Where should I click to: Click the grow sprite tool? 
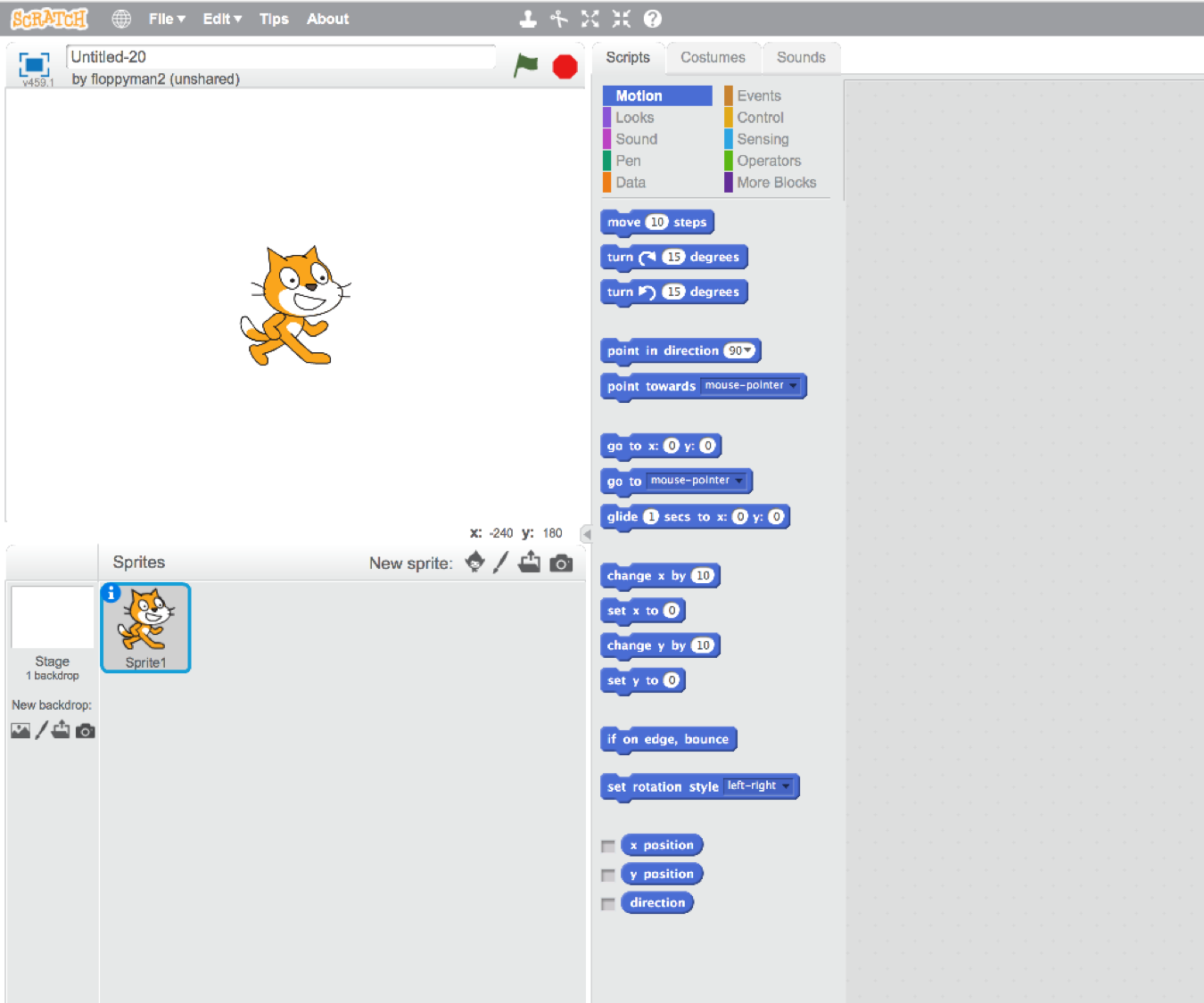click(x=590, y=18)
